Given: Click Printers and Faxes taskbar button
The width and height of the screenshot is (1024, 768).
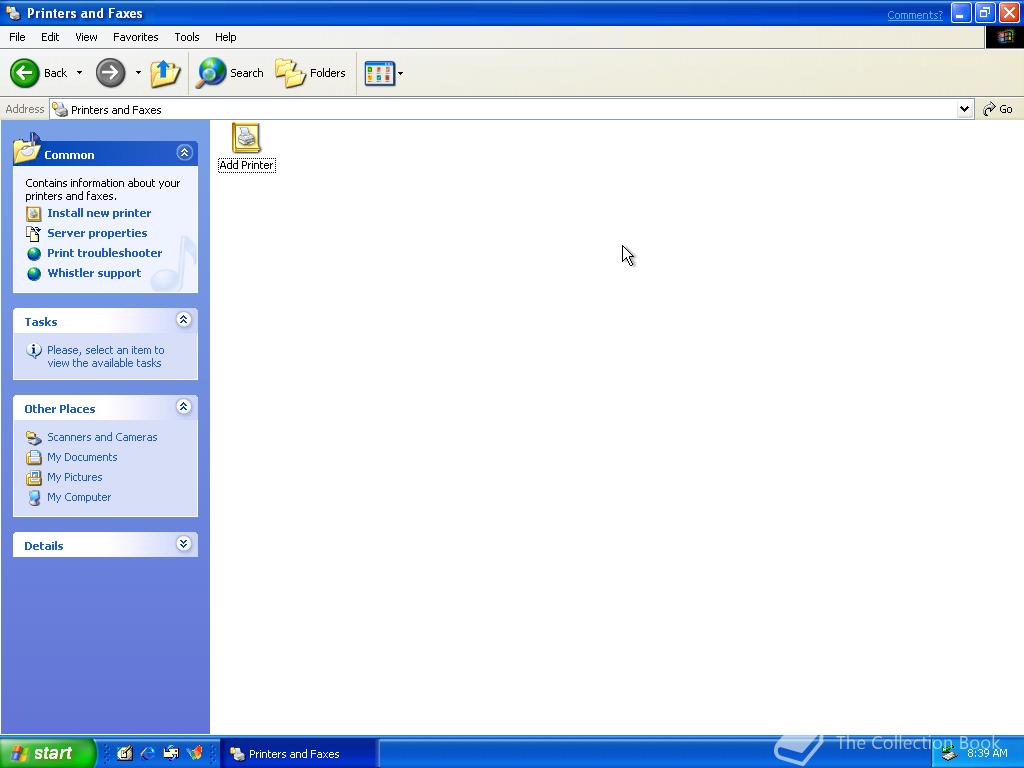Looking at the screenshot, I should 298,754.
